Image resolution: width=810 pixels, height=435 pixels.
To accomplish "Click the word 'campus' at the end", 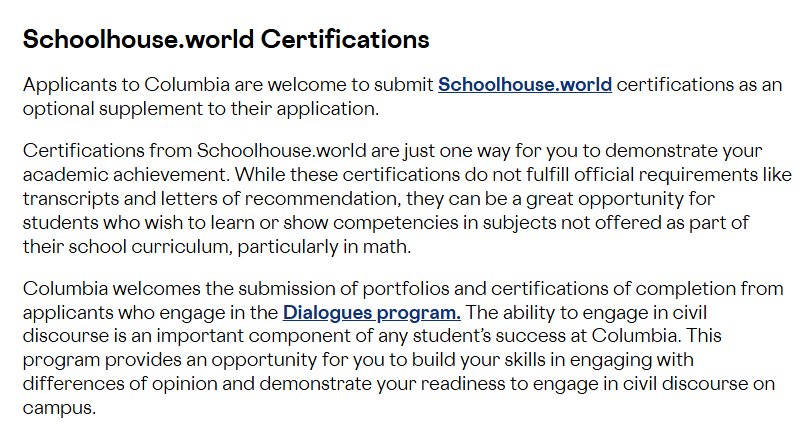I will [x=57, y=408].
